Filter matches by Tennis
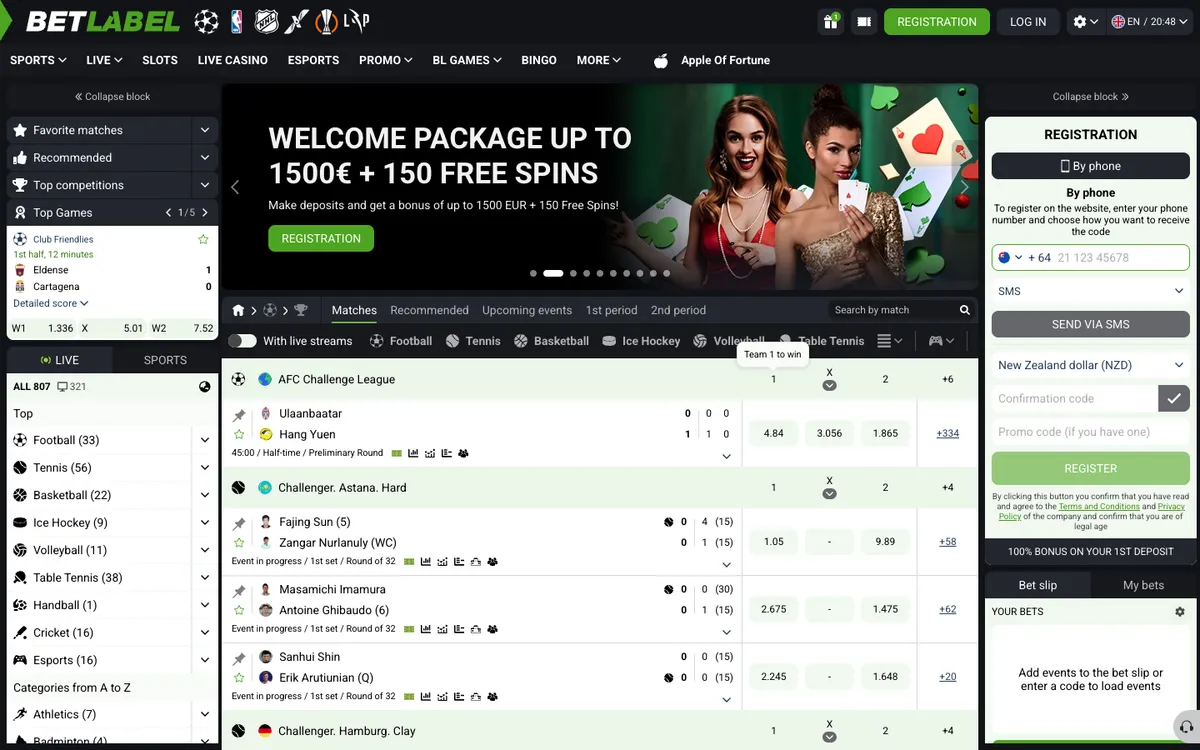The image size is (1200, 750). click(x=473, y=341)
